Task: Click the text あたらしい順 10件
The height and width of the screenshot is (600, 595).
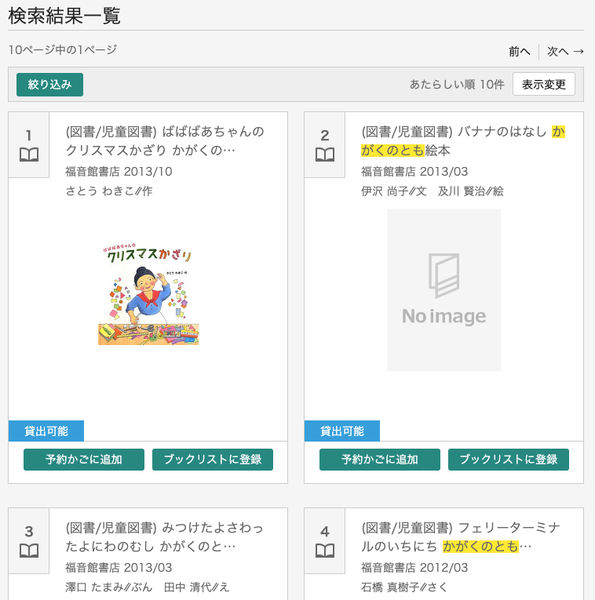Action: tap(457, 85)
